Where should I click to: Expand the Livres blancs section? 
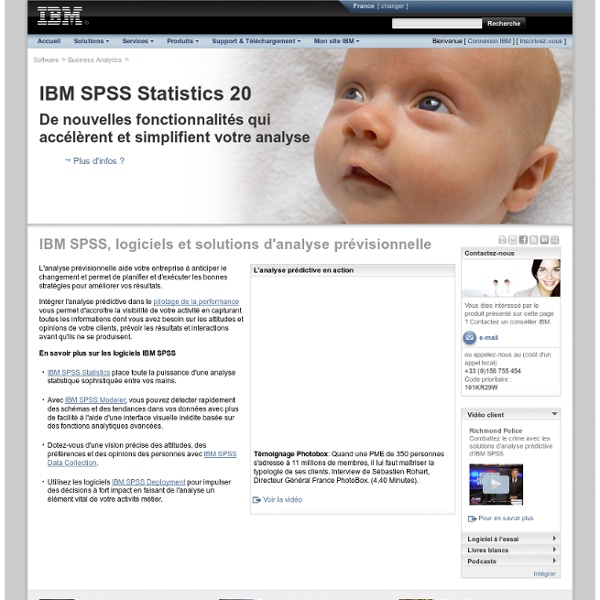pyautogui.click(x=511, y=550)
